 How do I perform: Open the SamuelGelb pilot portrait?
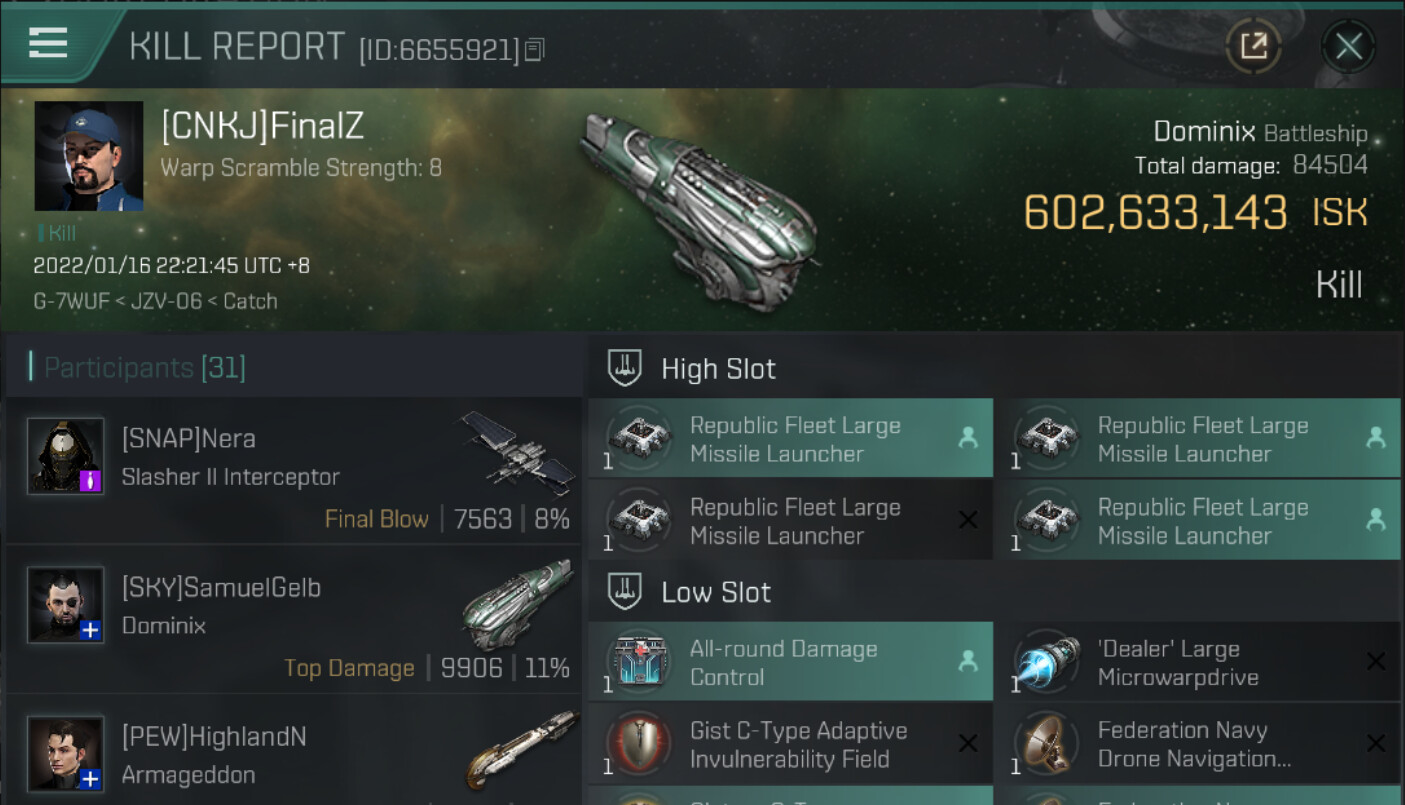(x=66, y=604)
